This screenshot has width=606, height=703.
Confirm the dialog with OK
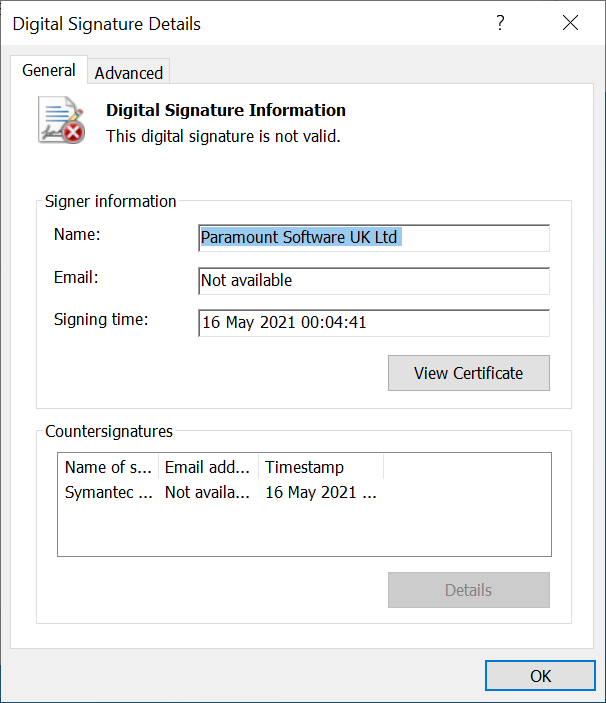point(540,676)
